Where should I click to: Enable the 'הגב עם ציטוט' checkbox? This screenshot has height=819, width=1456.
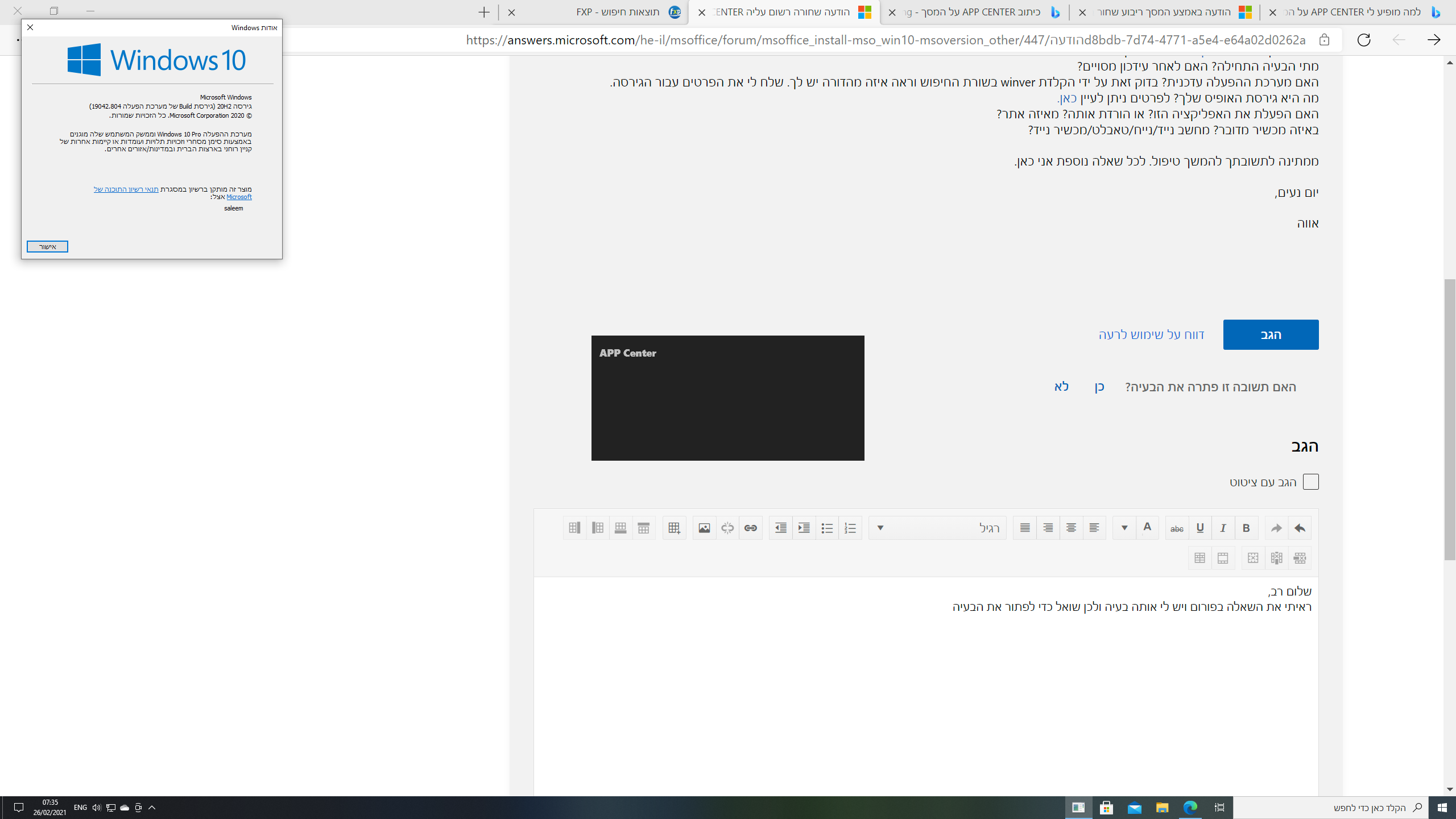click(1310, 482)
